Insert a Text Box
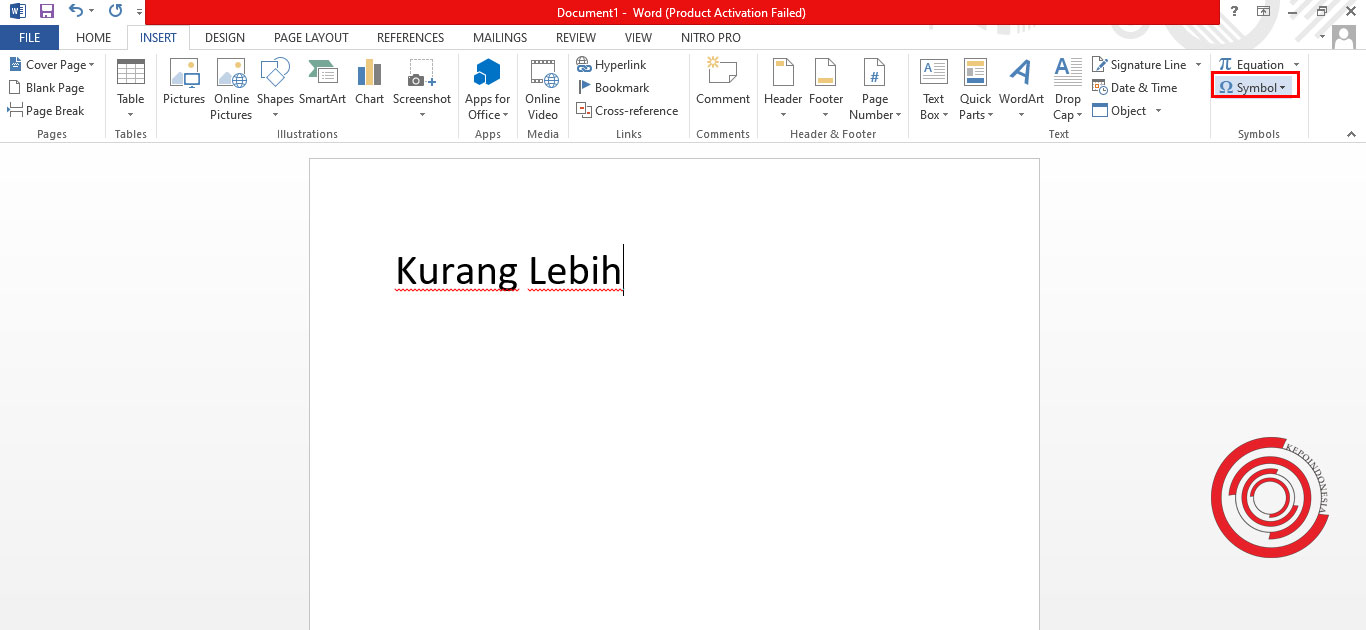This screenshot has height=630, width=1366. [933, 88]
